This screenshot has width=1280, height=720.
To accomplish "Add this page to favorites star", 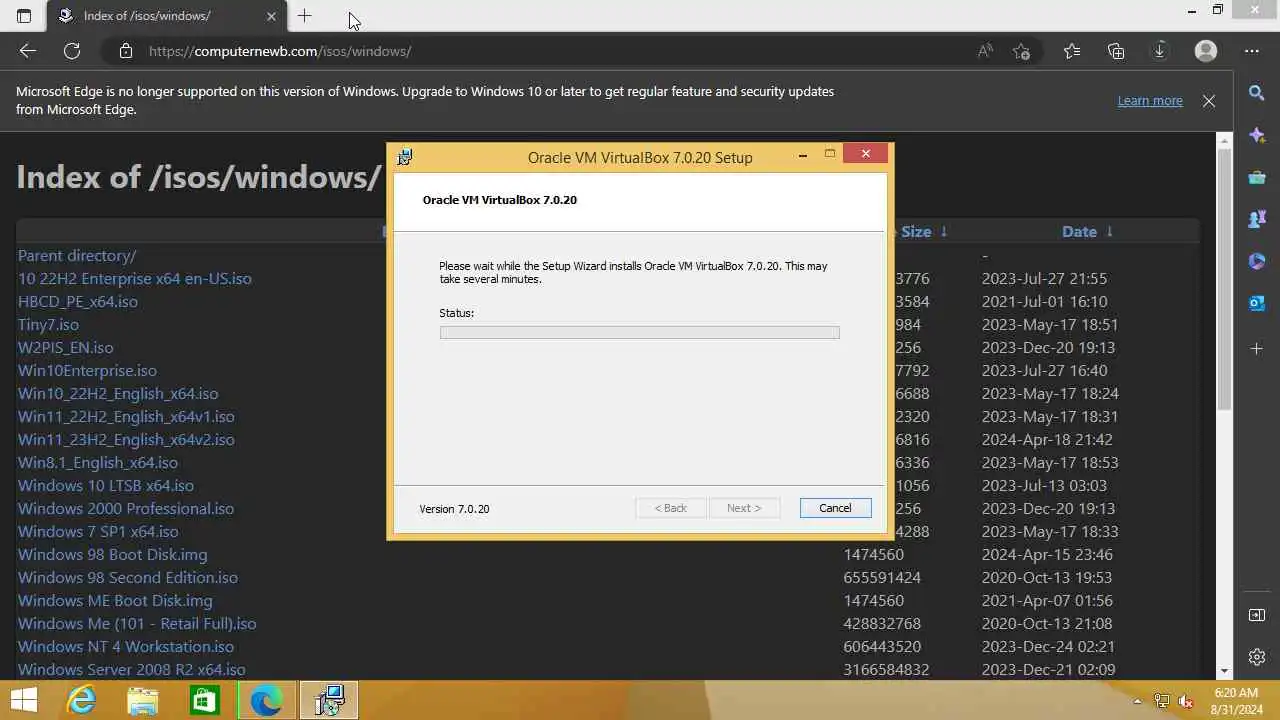I will (1021, 51).
